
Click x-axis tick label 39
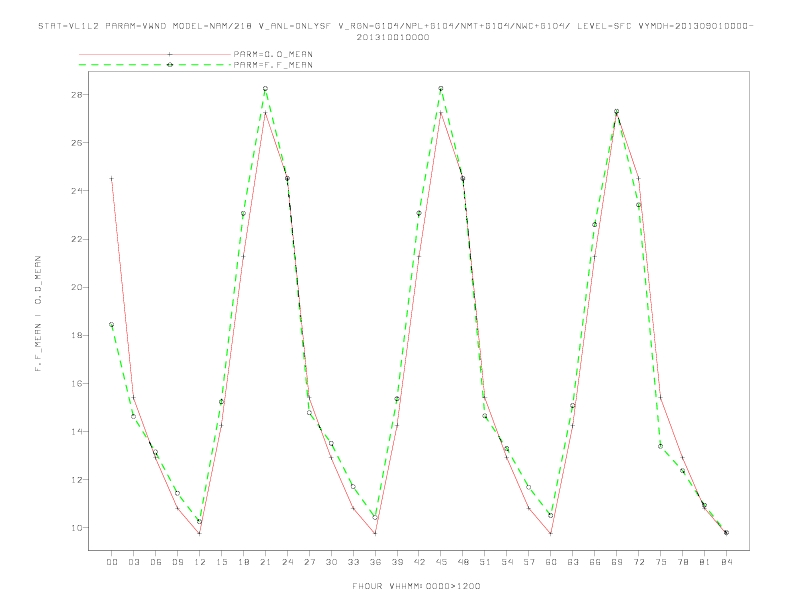coord(397,562)
